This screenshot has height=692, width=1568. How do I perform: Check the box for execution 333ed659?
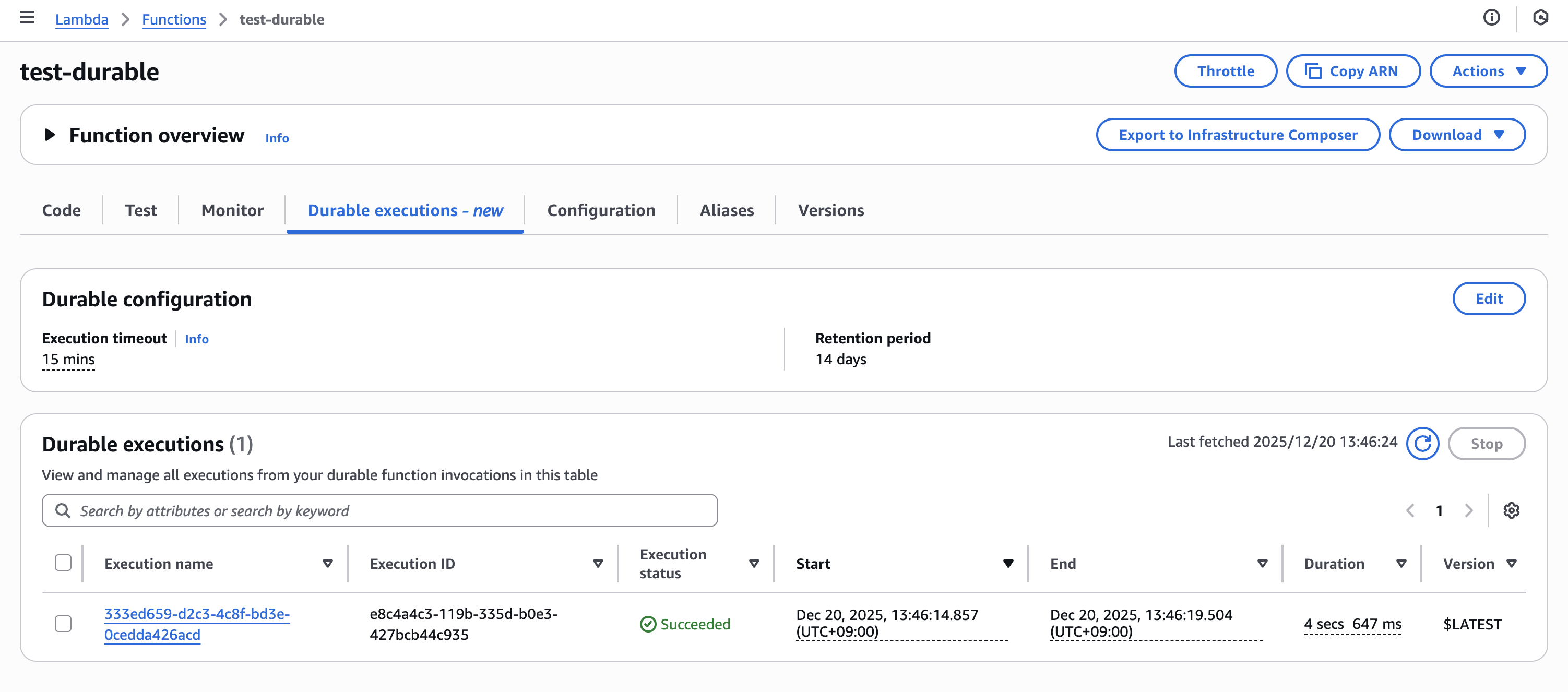63,623
